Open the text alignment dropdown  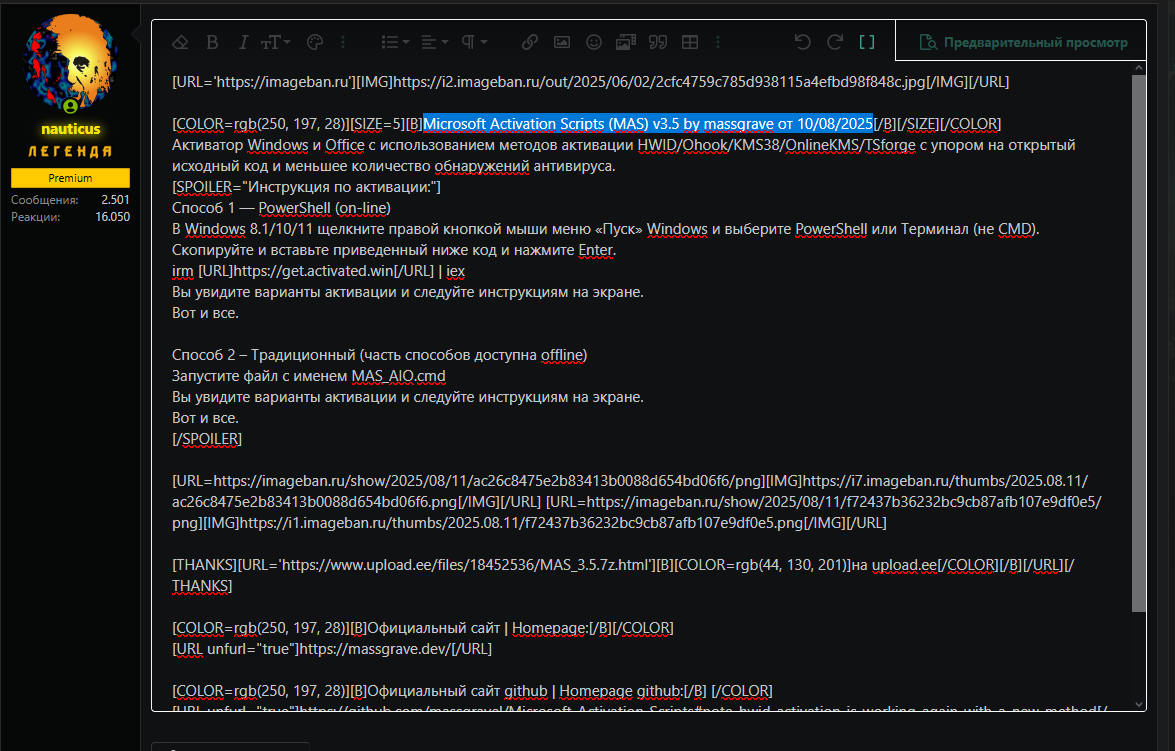click(x=435, y=43)
